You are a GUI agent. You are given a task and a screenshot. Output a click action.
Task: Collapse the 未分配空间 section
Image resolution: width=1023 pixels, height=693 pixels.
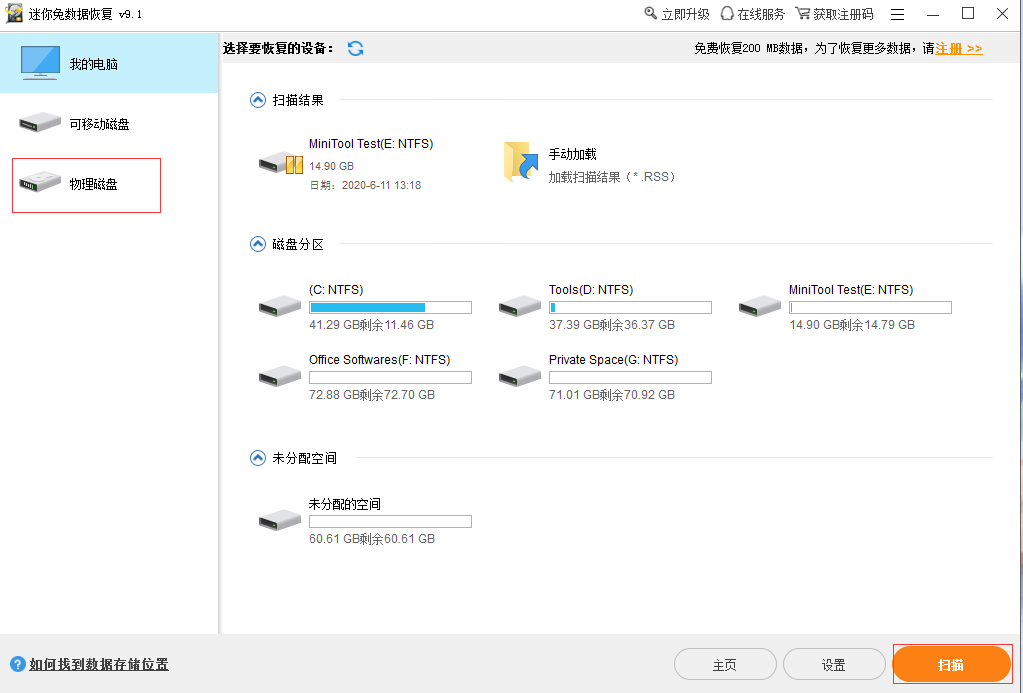258,458
